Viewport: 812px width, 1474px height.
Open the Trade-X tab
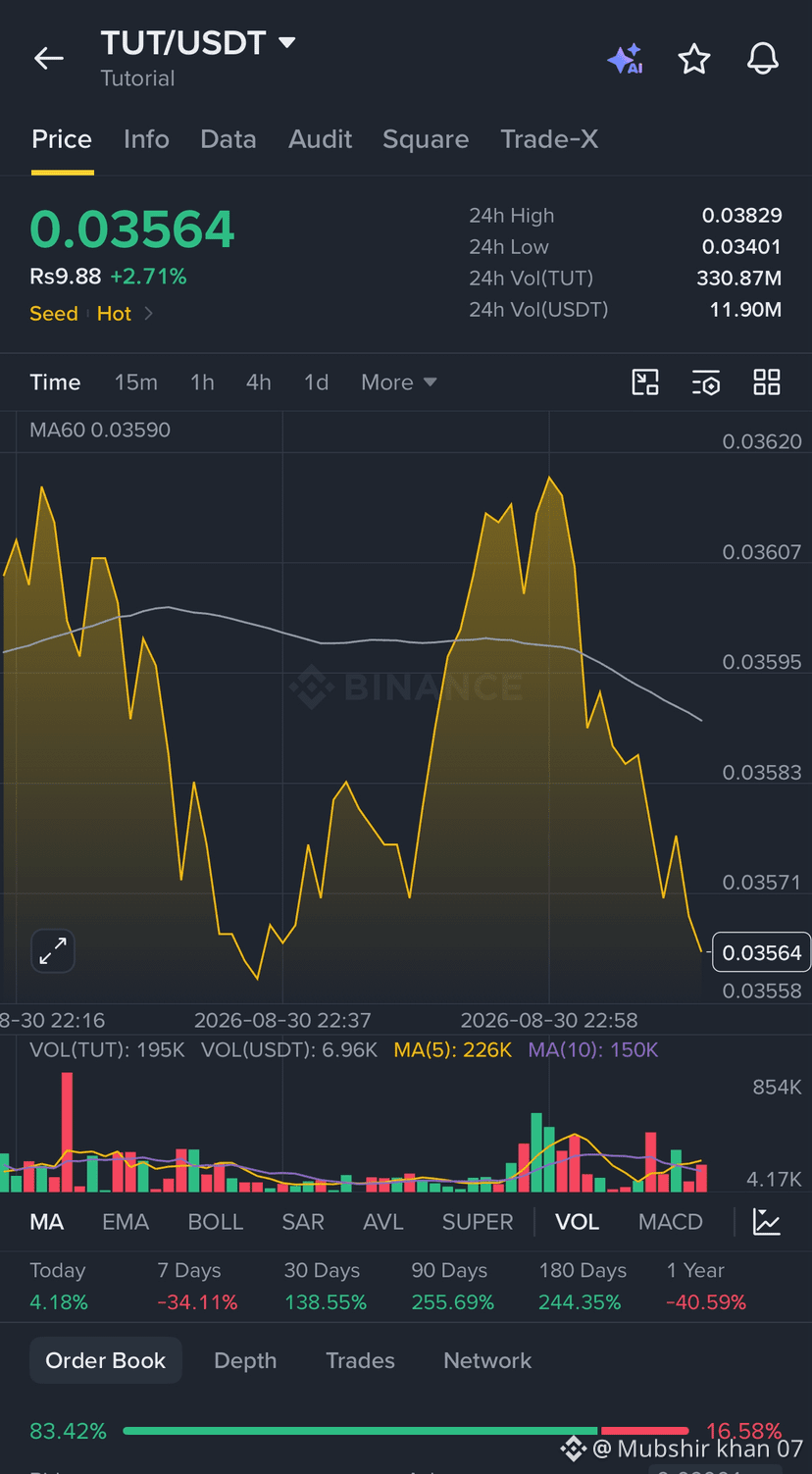[549, 139]
